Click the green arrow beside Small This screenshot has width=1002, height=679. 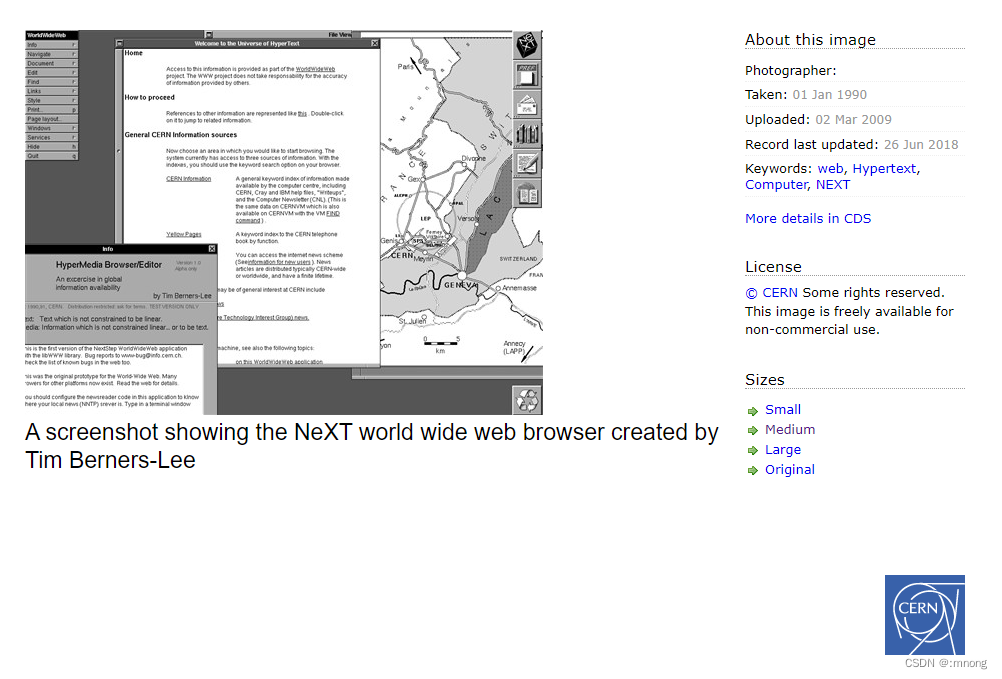point(753,411)
